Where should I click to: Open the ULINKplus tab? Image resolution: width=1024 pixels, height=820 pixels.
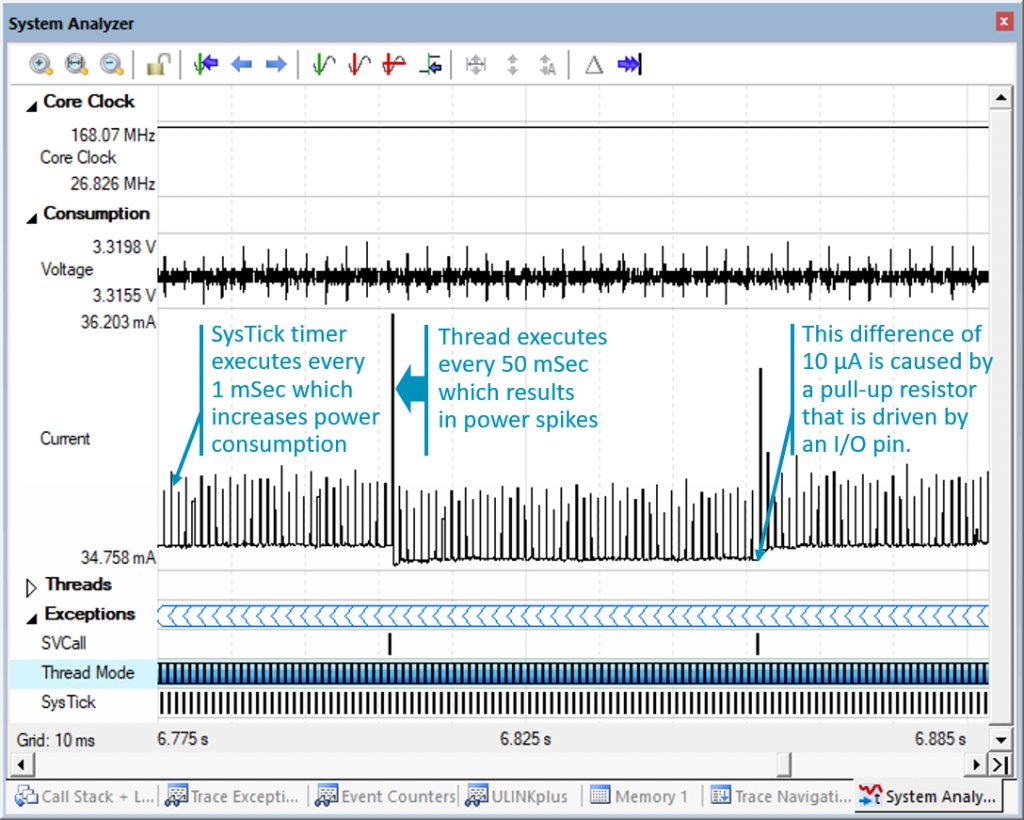[x=517, y=796]
